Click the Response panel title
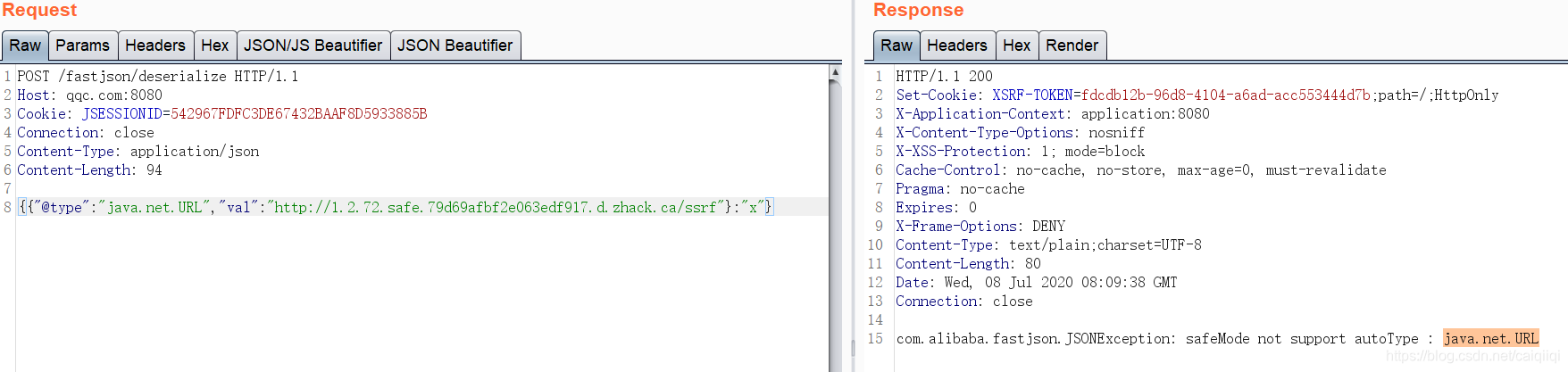This screenshot has height=372, width=1568. pos(919,11)
